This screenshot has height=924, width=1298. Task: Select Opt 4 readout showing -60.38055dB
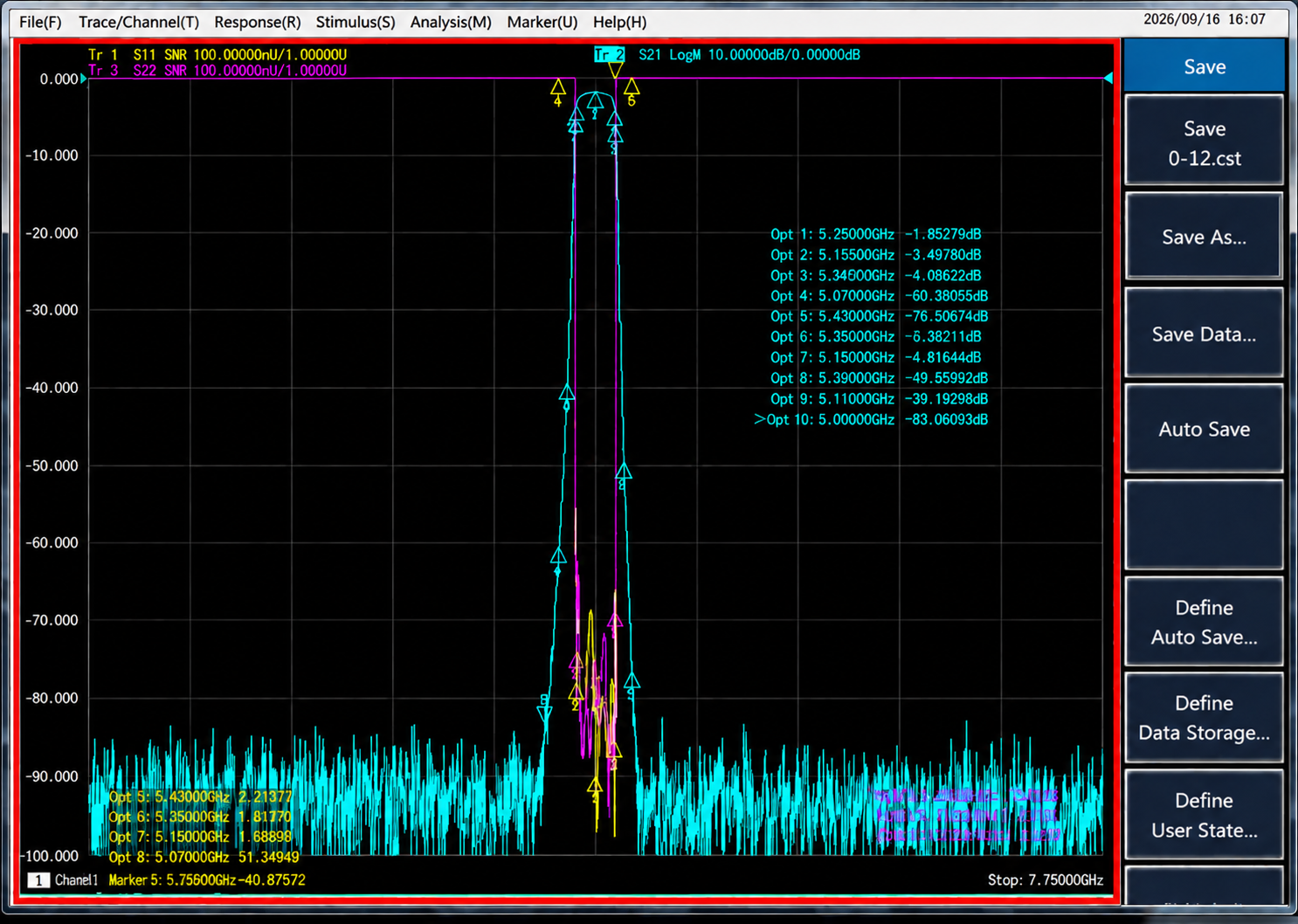tap(879, 296)
